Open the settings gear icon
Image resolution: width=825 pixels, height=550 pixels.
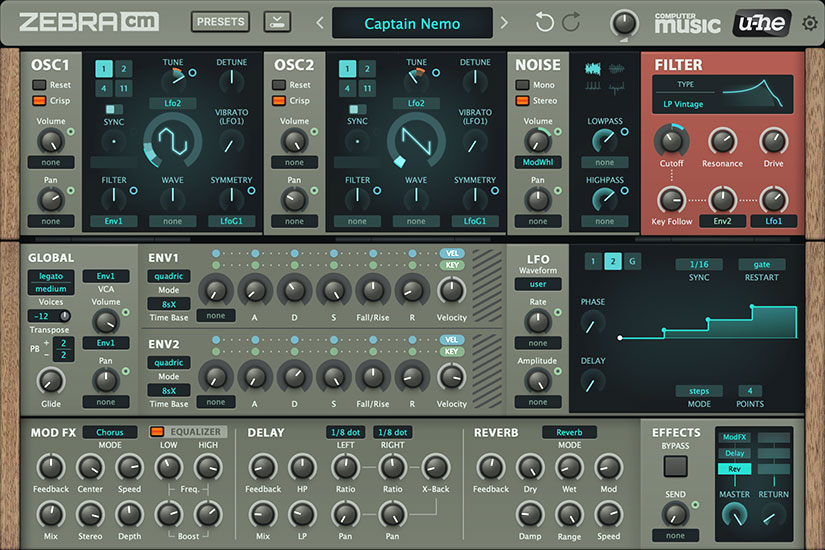(809, 23)
